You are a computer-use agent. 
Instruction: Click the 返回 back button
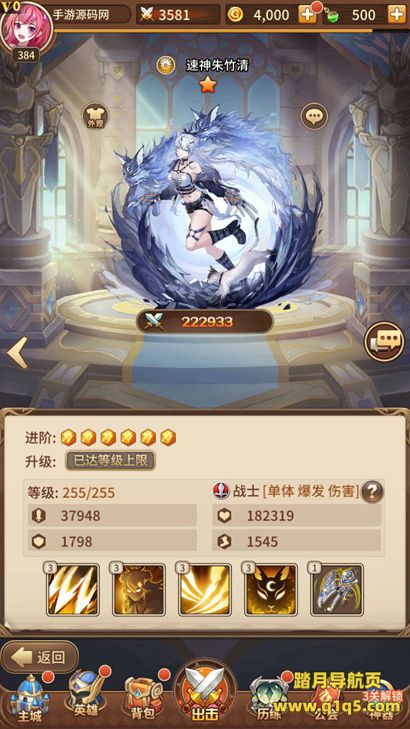pos(40,657)
